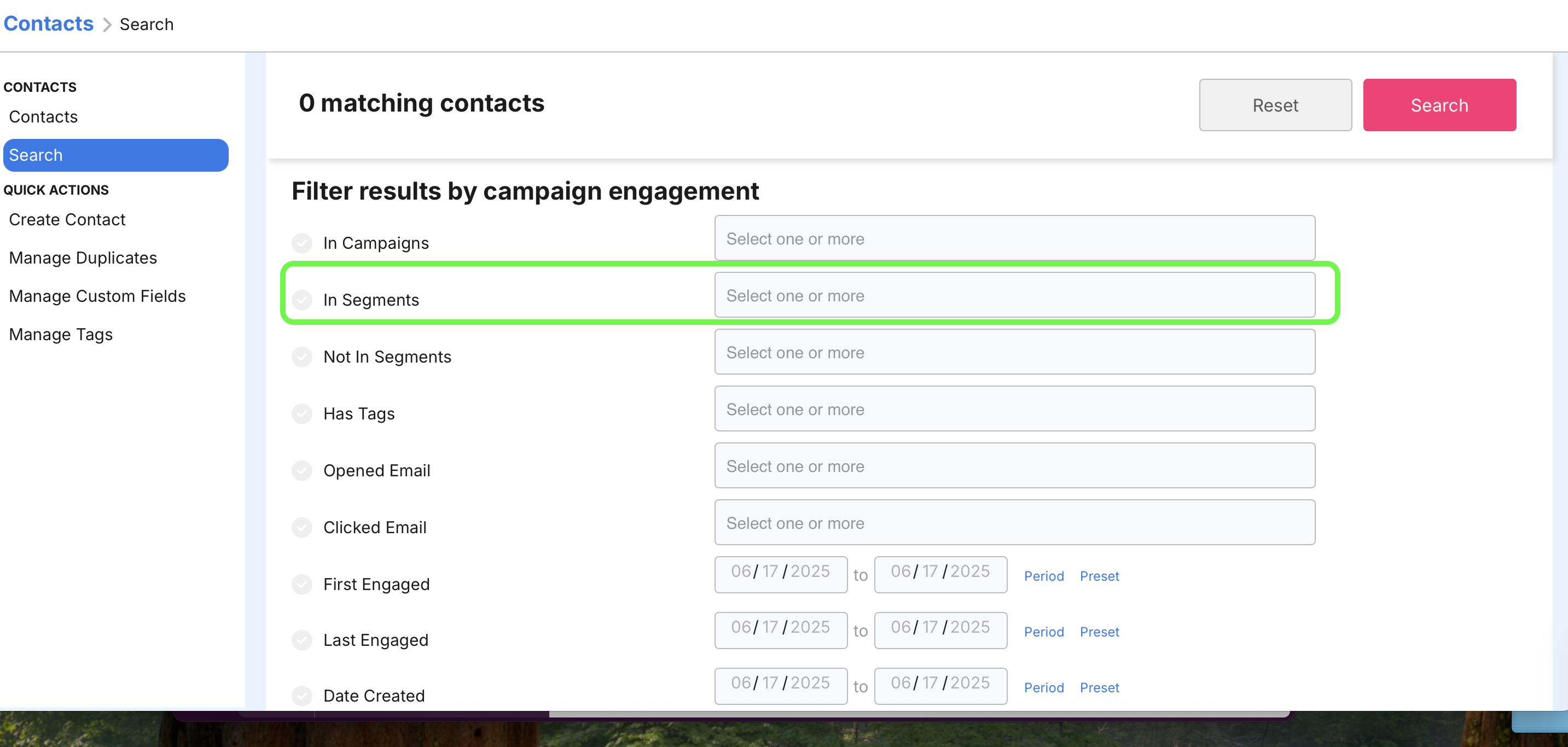Open the Has Tags selection dropdown
This screenshot has width=1568, height=747.
[1015, 409]
